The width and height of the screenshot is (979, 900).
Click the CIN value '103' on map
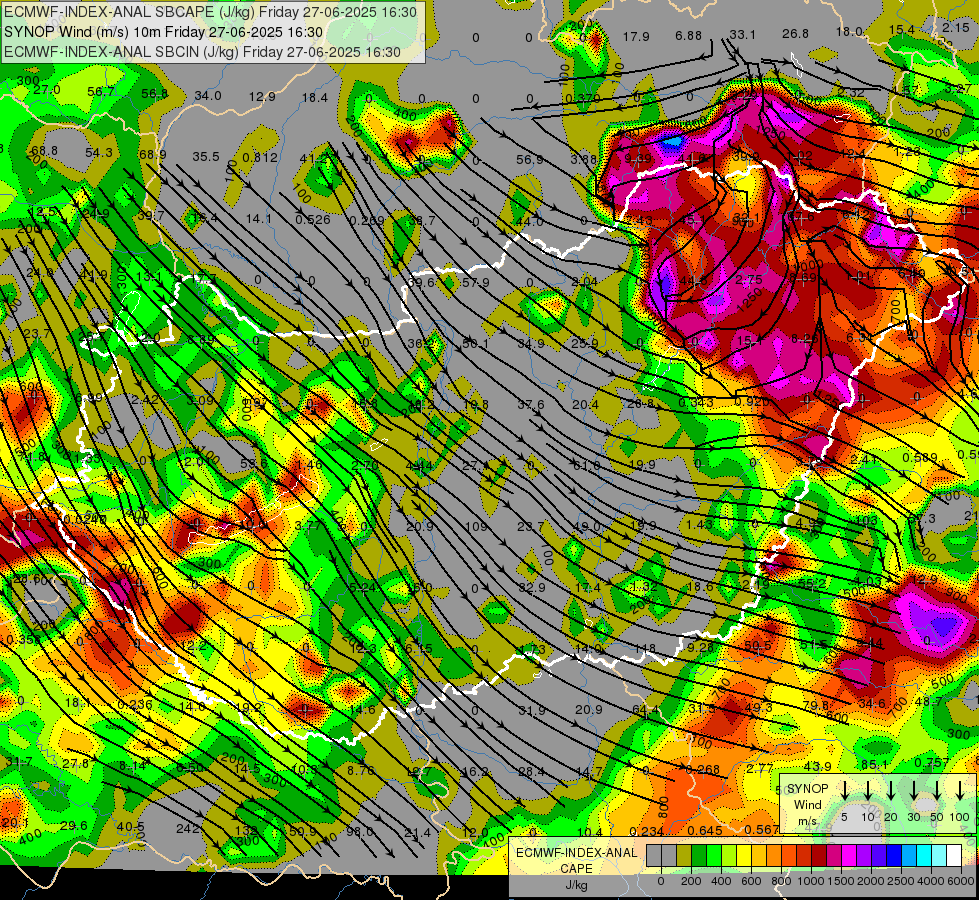pyautogui.click(x=867, y=520)
